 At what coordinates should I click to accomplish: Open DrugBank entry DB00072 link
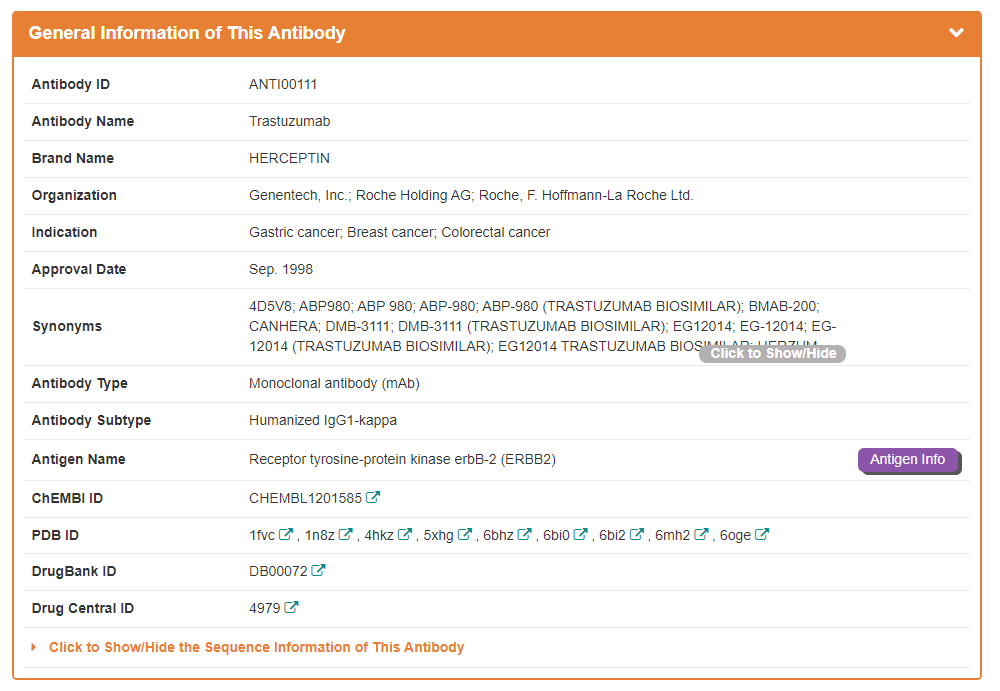[x=278, y=571]
